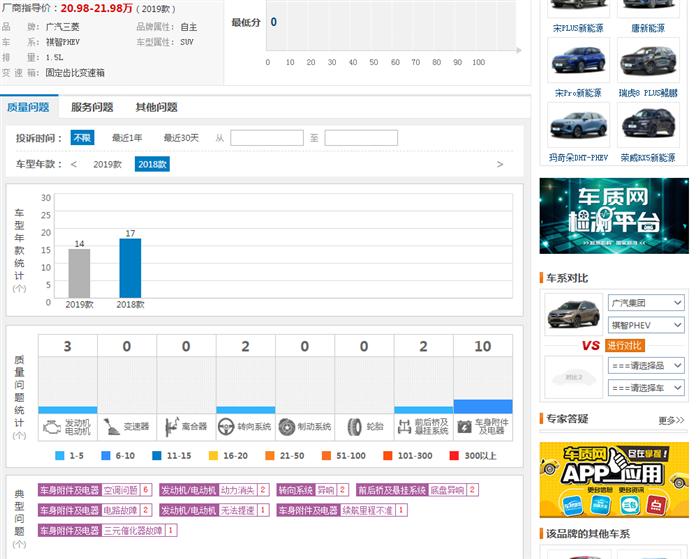Viewport: 700px width, 559px height.
Task: Filter complaints by 最近30天
Action: [181, 138]
